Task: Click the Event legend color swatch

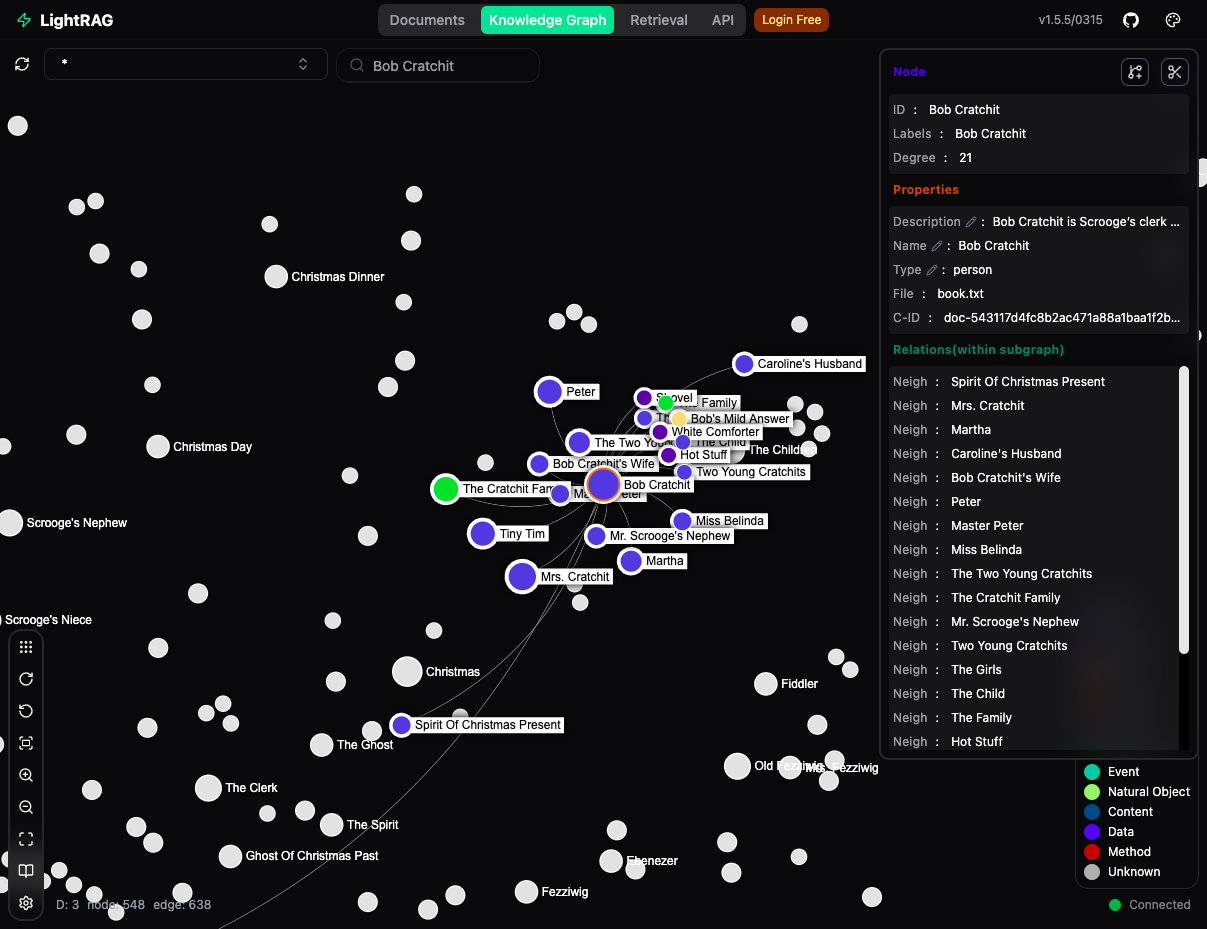Action: pos(1092,772)
